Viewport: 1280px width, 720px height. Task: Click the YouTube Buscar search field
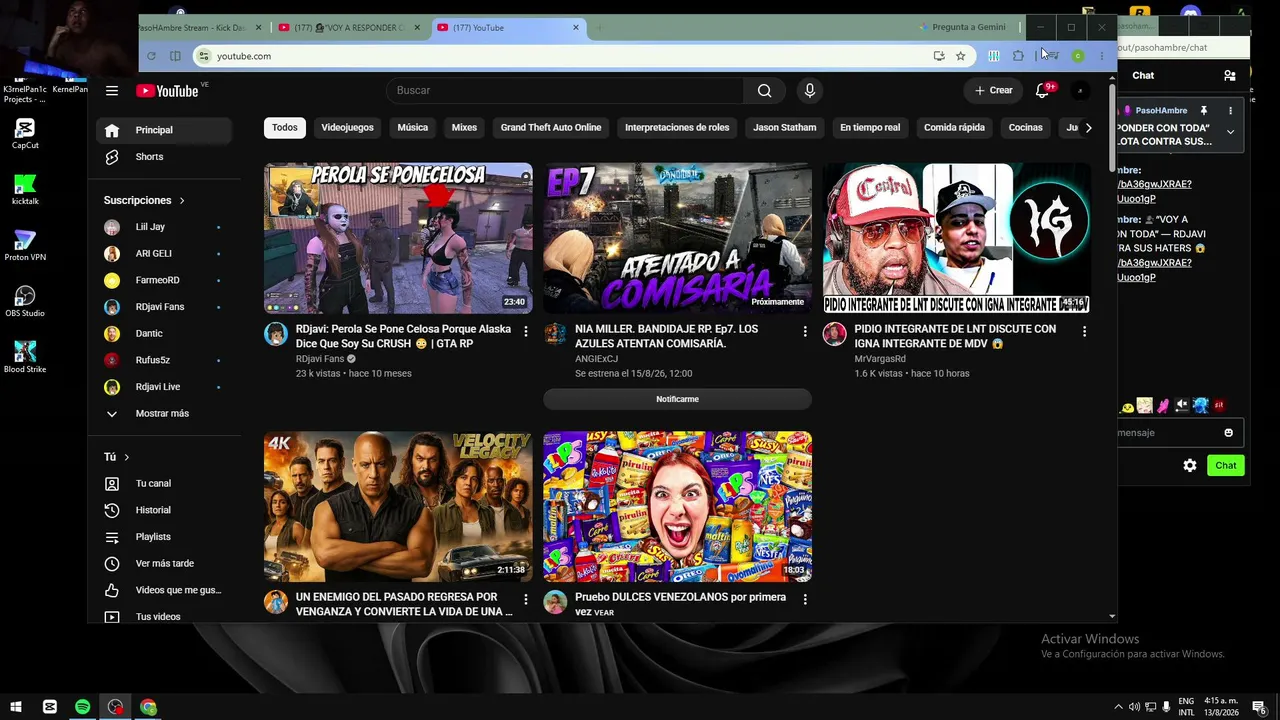point(565,91)
